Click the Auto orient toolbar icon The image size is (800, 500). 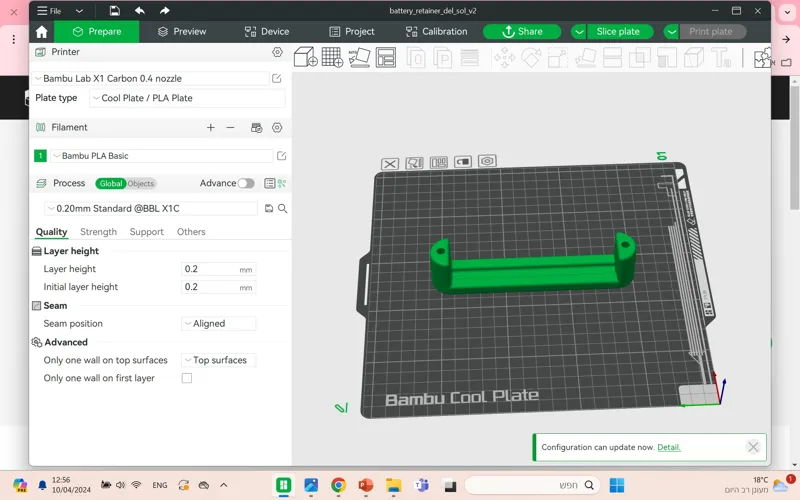359,57
